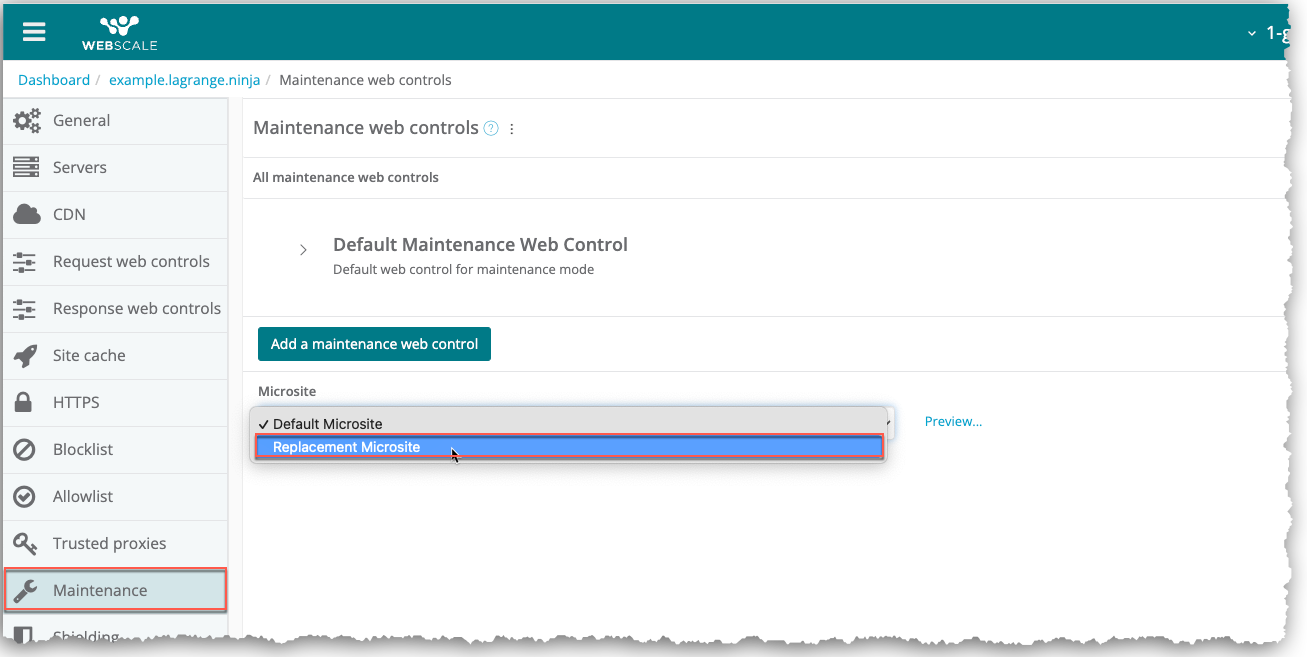Go to Dashboard breadcrumb link
Viewport: 1307px width, 657px height.
[x=54, y=80]
